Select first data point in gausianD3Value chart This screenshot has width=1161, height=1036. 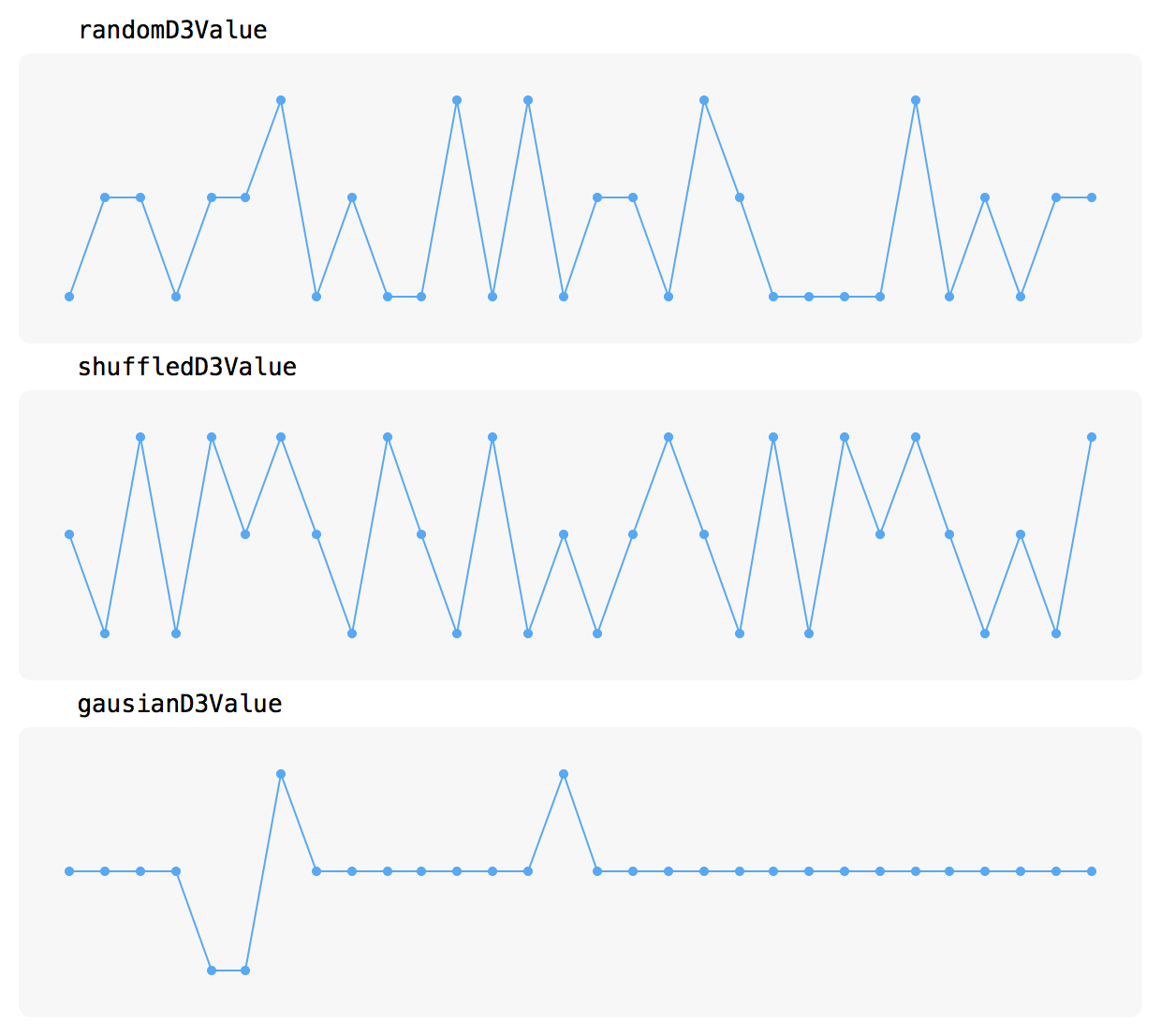pyautogui.click(x=69, y=871)
